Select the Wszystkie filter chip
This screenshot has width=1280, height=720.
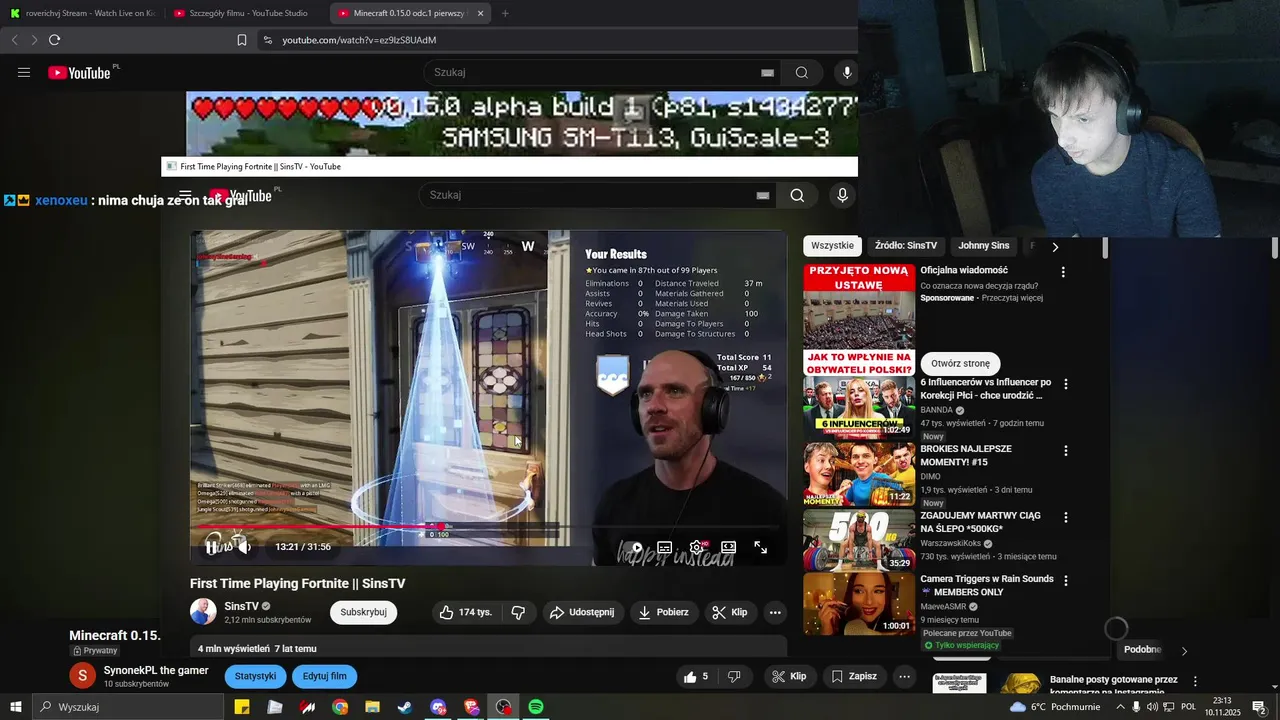832,245
